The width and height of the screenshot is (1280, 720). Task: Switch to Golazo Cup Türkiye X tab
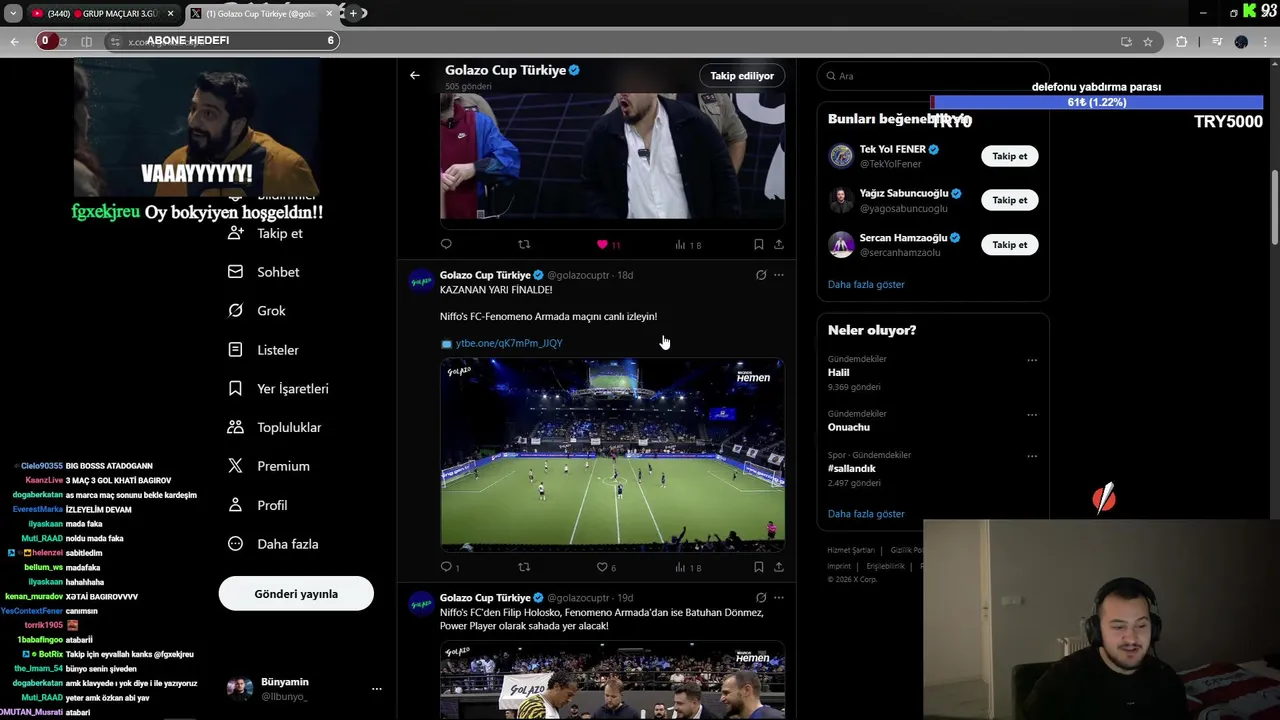pyautogui.click(x=263, y=13)
